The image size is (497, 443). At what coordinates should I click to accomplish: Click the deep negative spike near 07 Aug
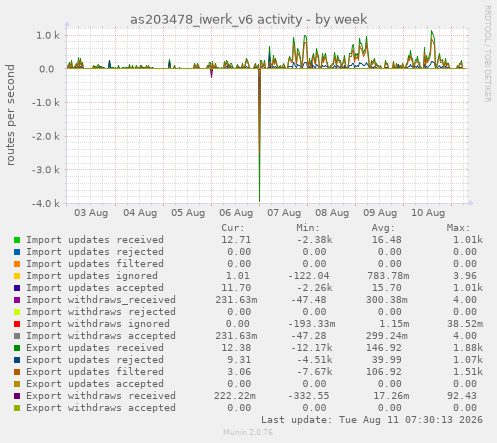coord(259,135)
